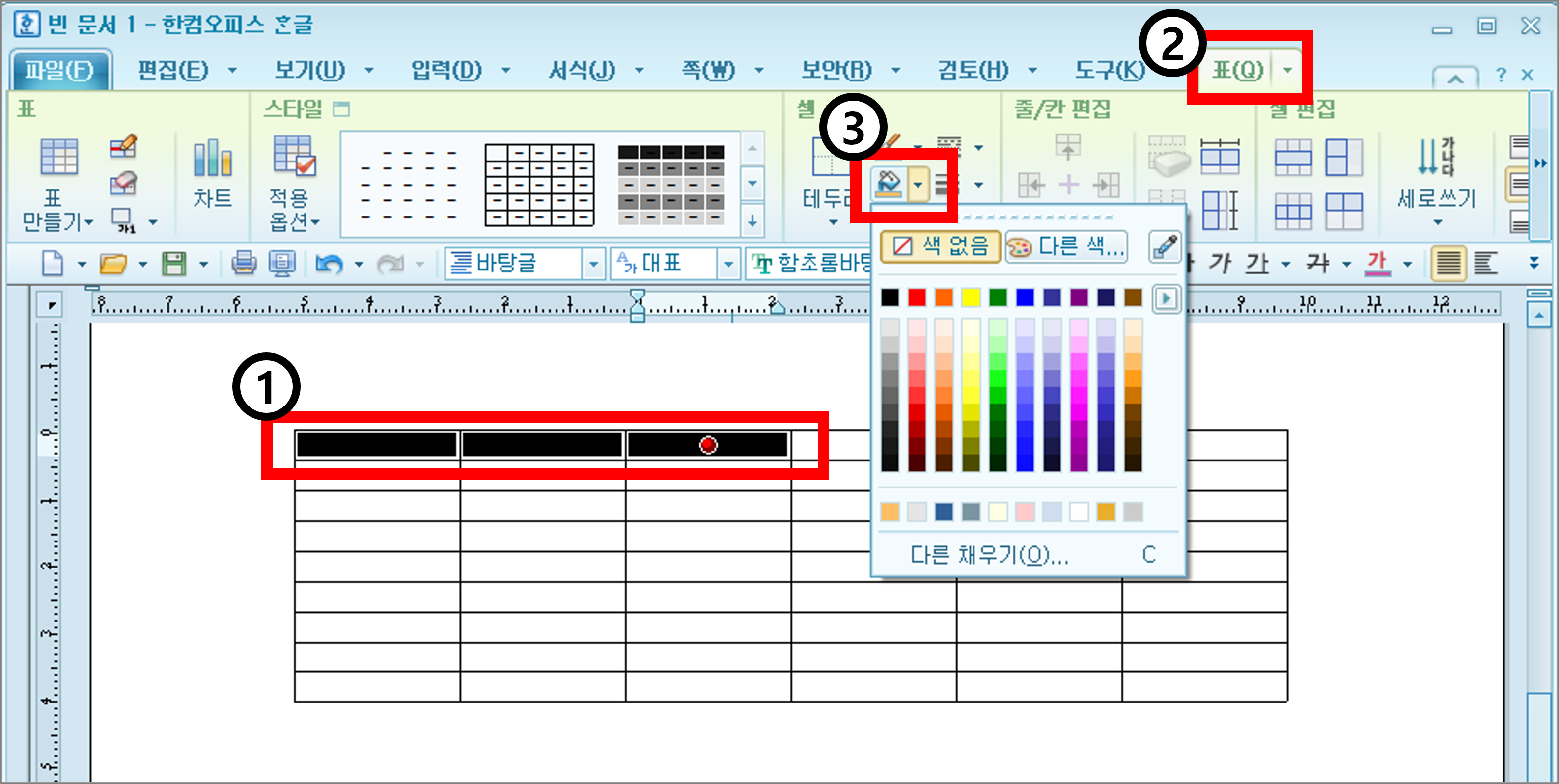Click the eraser icon in 줄/칸 편집 group

(x=1169, y=159)
